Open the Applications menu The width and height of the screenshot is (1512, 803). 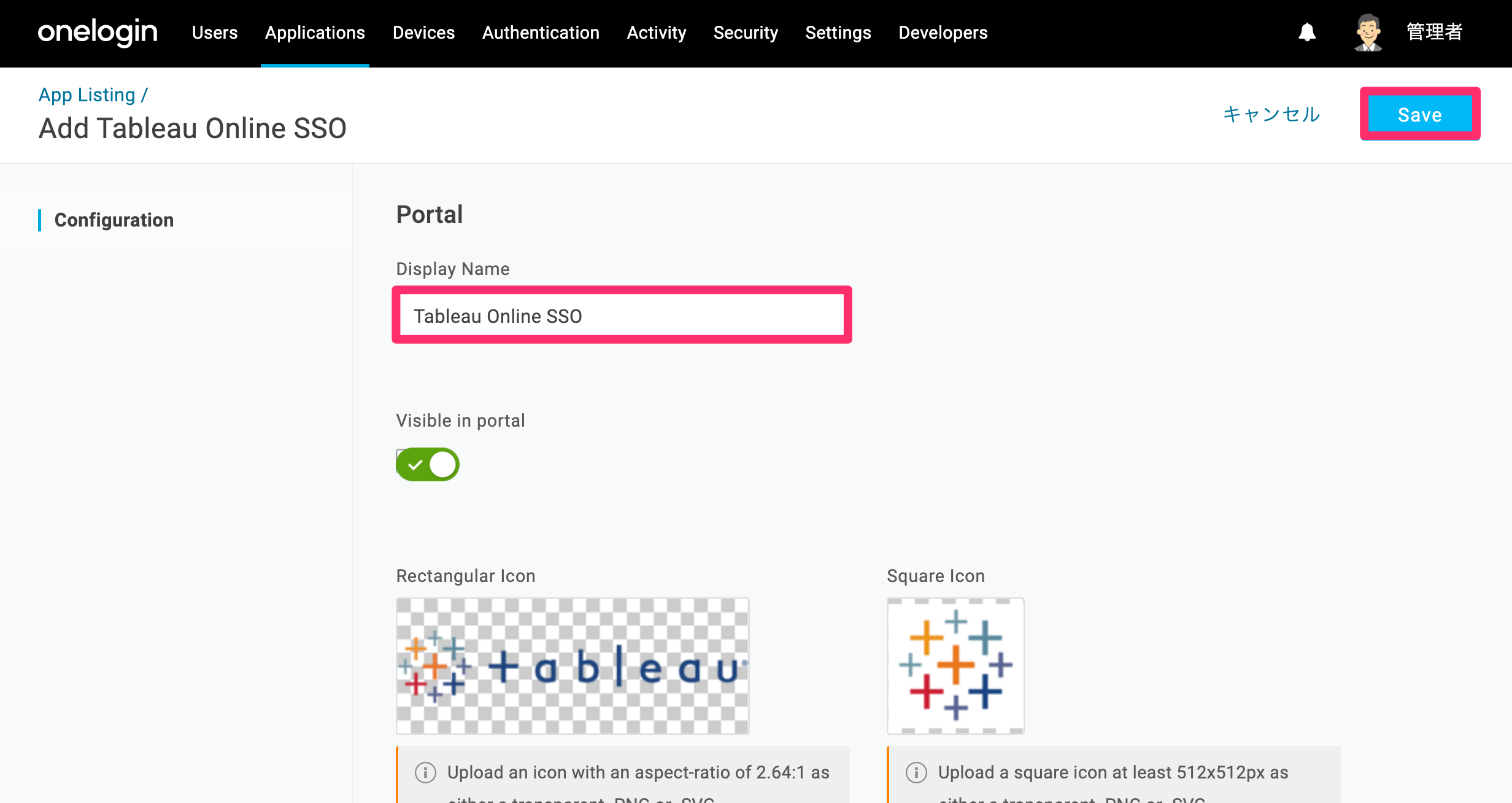coord(315,33)
